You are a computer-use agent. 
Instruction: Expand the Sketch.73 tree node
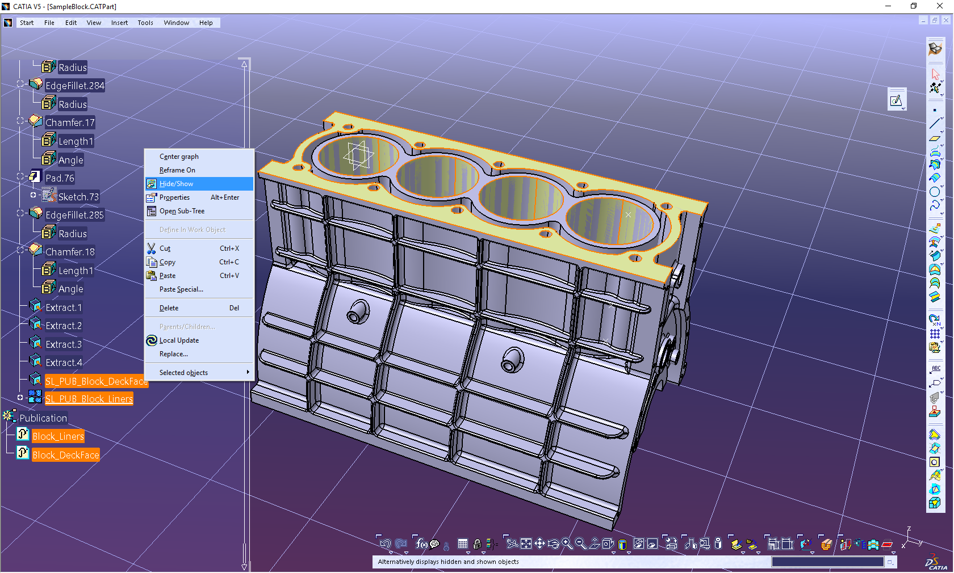pos(33,196)
